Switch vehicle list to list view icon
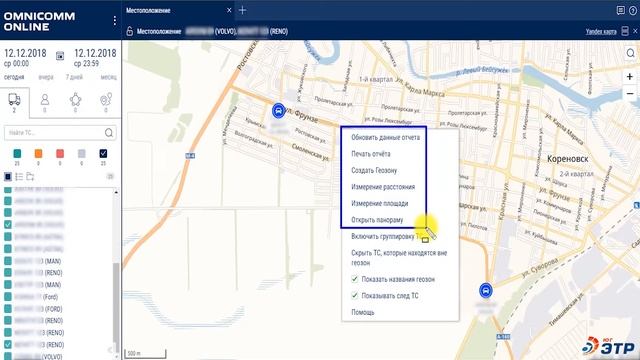This screenshot has height=360, width=640. [x=19, y=177]
